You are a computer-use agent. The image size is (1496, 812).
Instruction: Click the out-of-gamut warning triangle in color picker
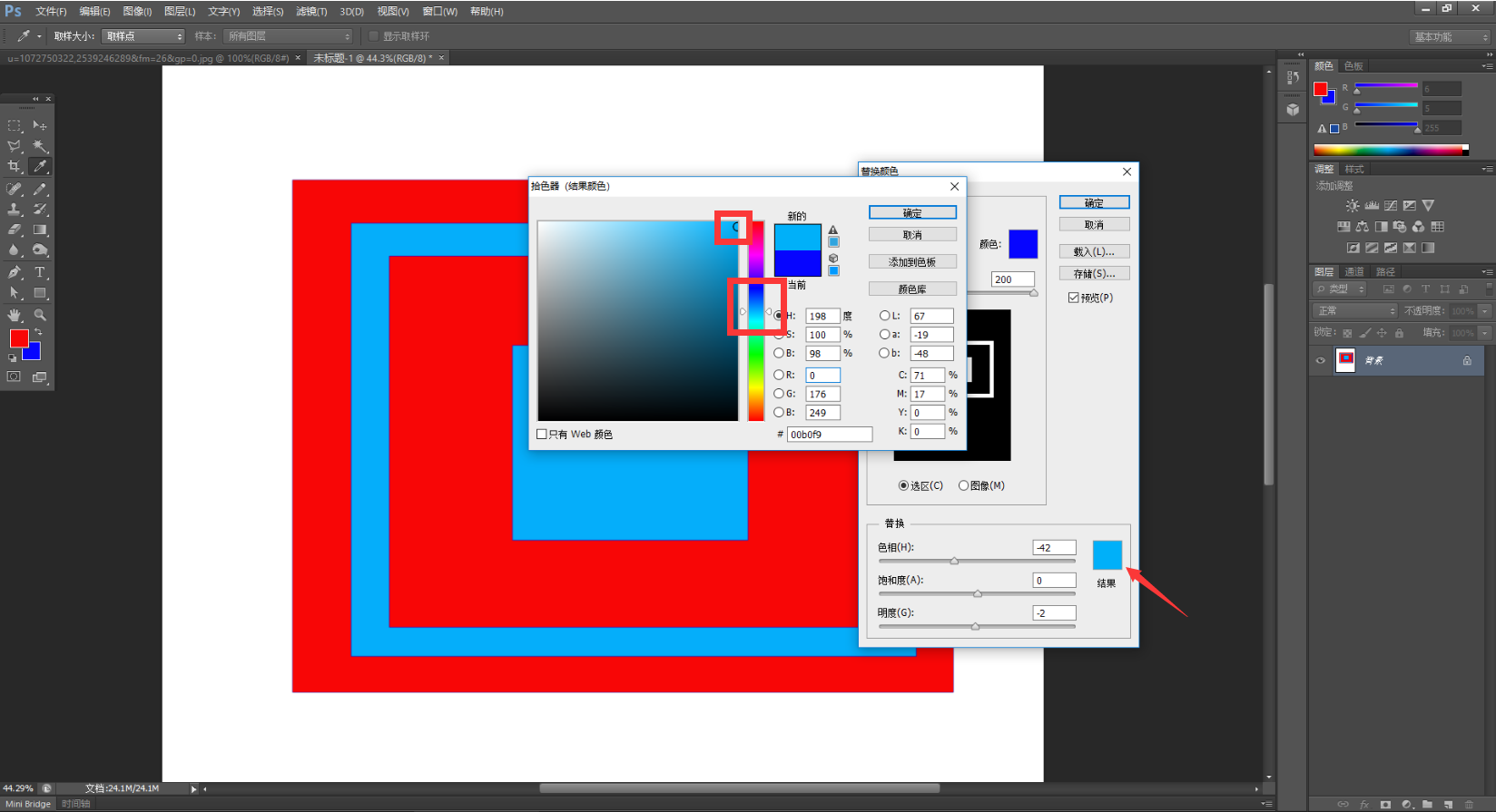click(x=833, y=230)
